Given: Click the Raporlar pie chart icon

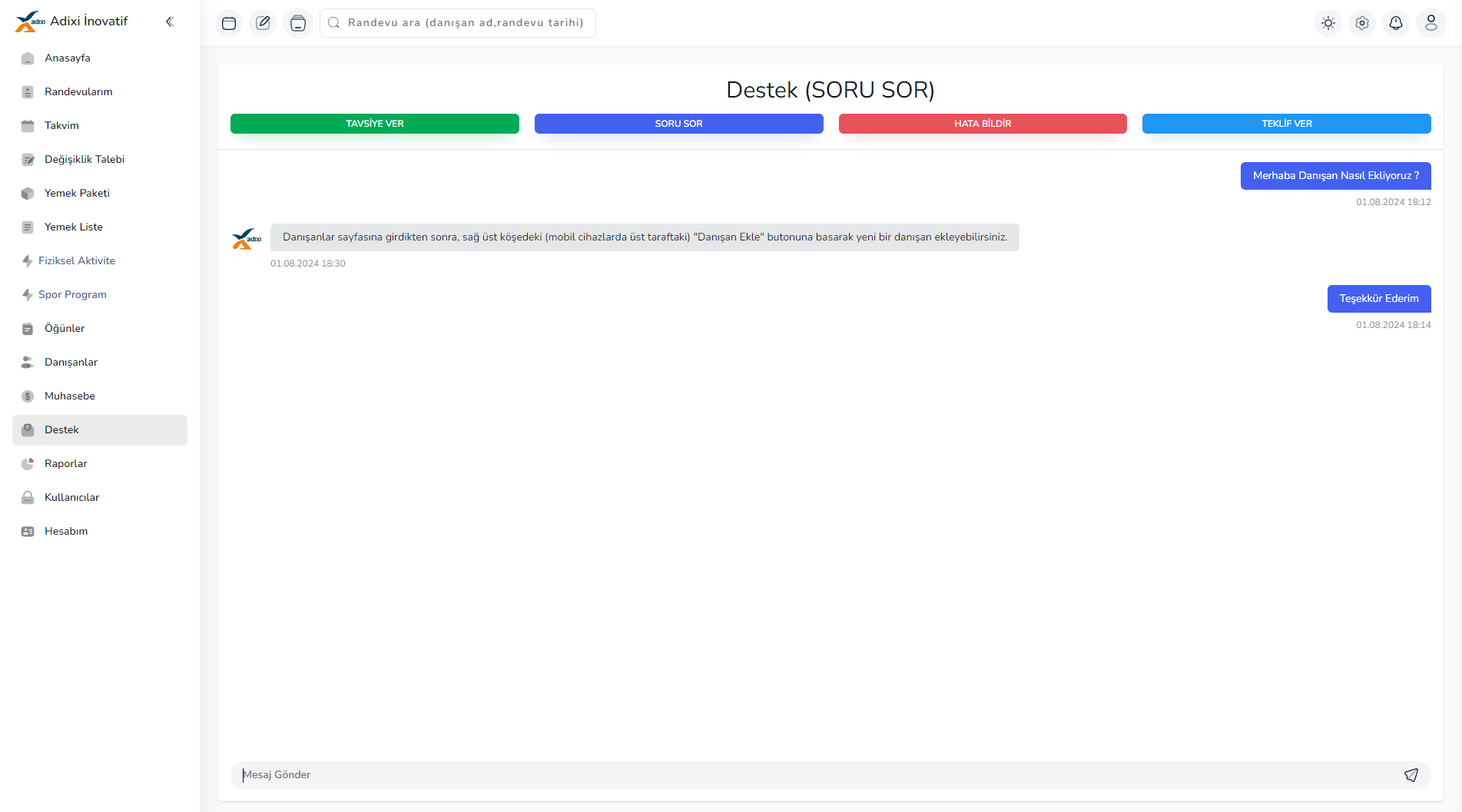Looking at the screenshot, I should pyautogui.click(x=28, y=464).
